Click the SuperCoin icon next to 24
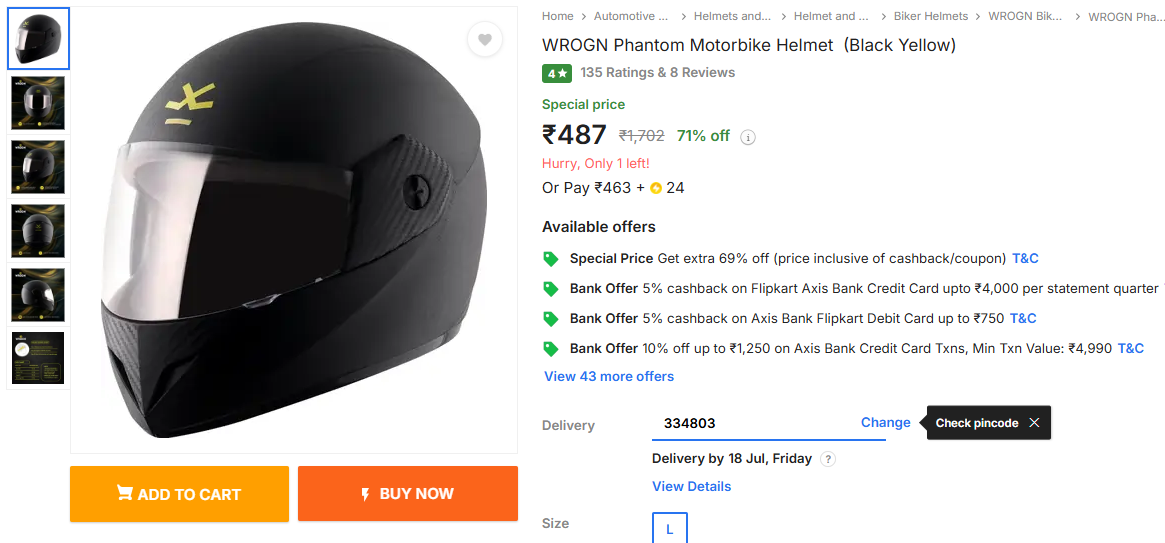The width and height of the screenshot is (1165, 543). [x=656, y=188]
